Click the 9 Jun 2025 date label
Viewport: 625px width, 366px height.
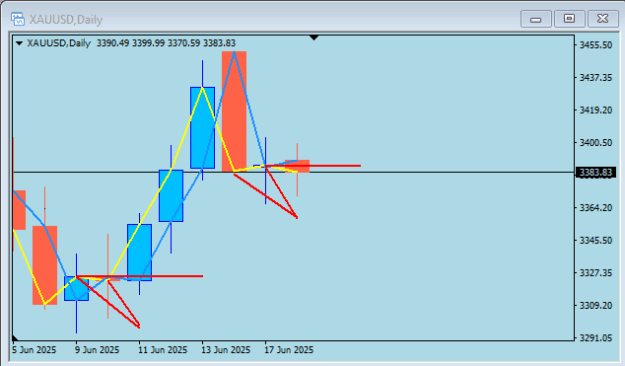(x=97, y=350)
